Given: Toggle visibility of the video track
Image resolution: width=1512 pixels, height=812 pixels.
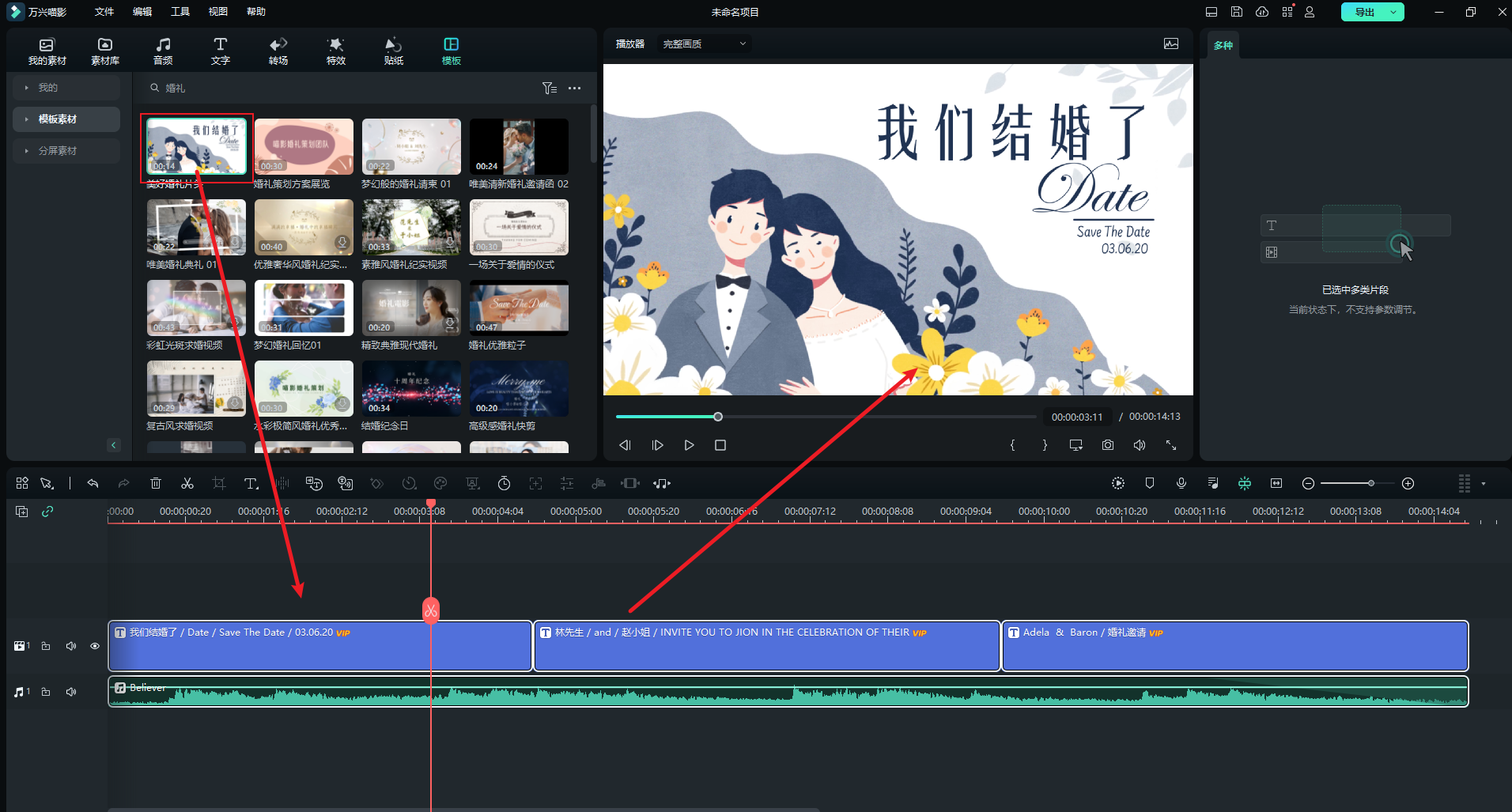Looking at the screenshot, I should pos(94,646).
